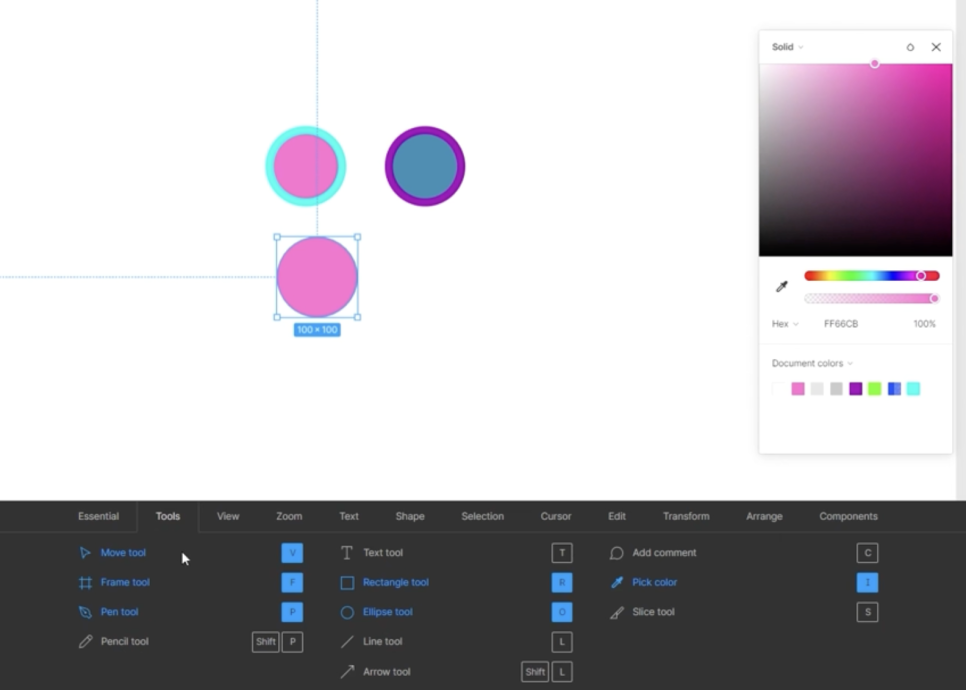Click the 100% opacity value field
The image size is (966, 690).
pyautogui.click(x=924, y=323)
